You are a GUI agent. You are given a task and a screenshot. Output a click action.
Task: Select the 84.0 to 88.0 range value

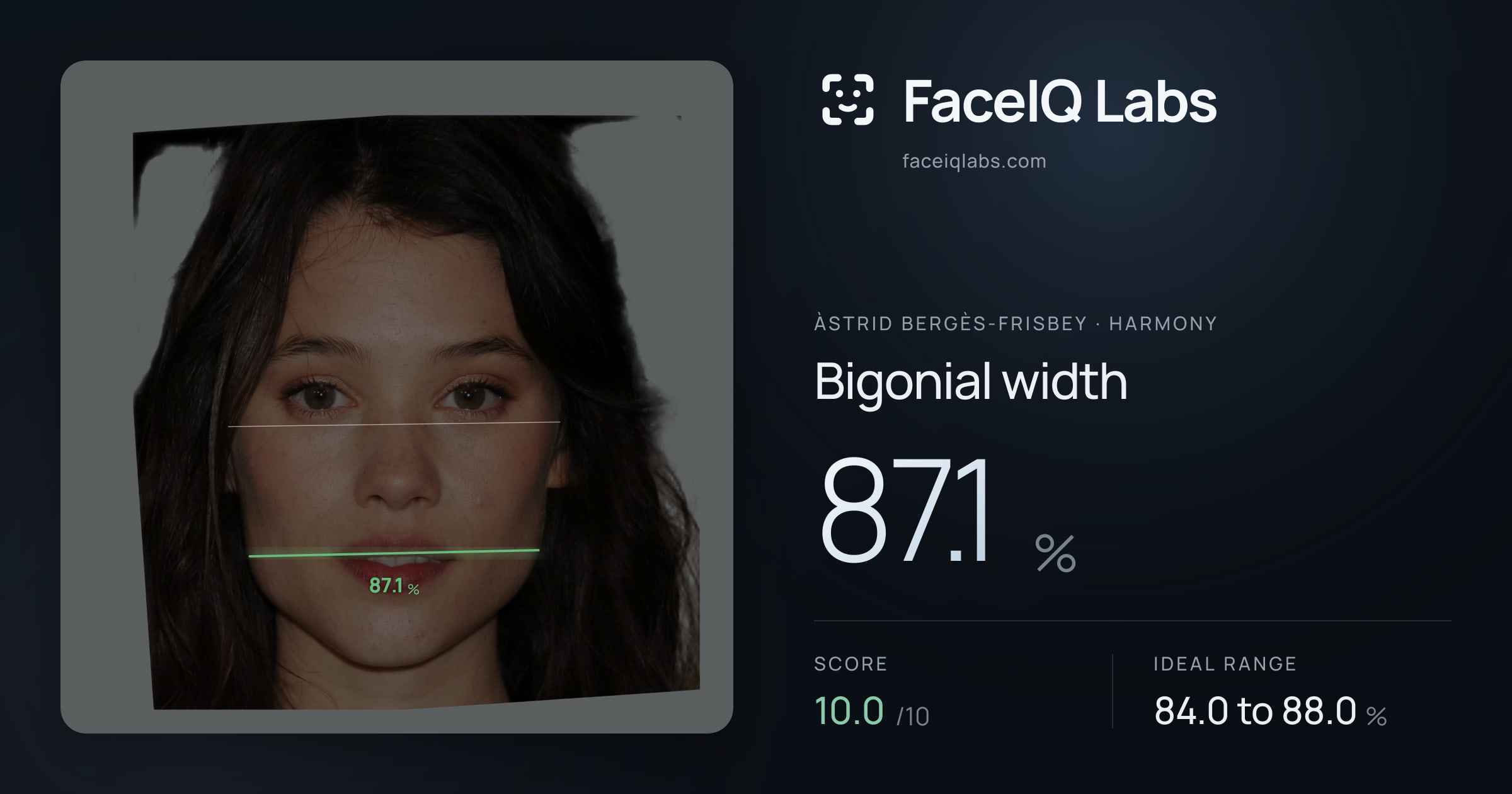(1255, 711)
